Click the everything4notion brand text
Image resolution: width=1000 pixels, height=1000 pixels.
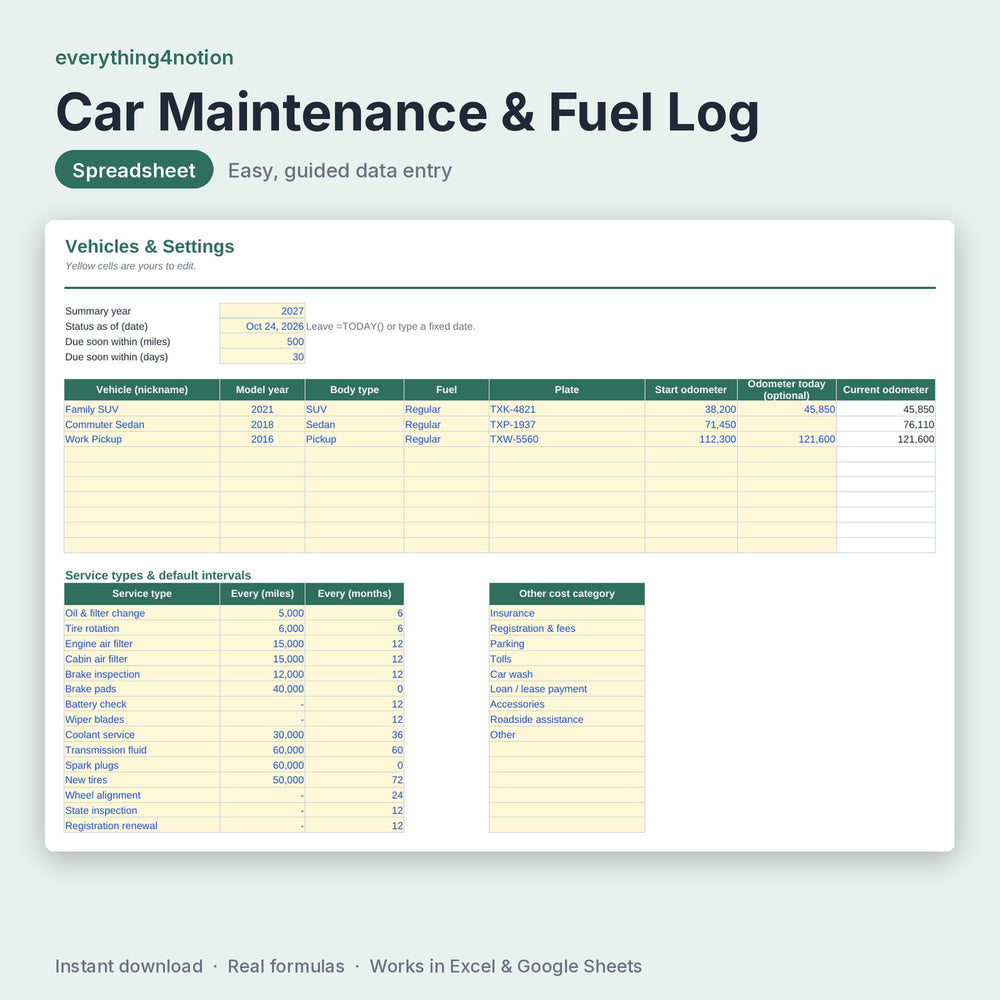point(144,57)
